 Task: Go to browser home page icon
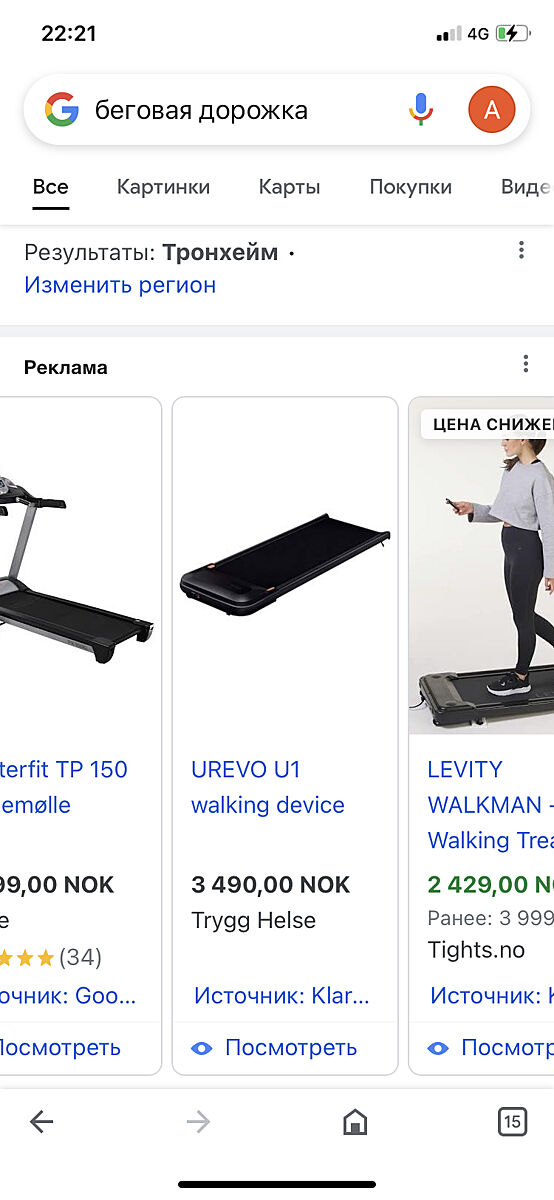point(354,1122)
